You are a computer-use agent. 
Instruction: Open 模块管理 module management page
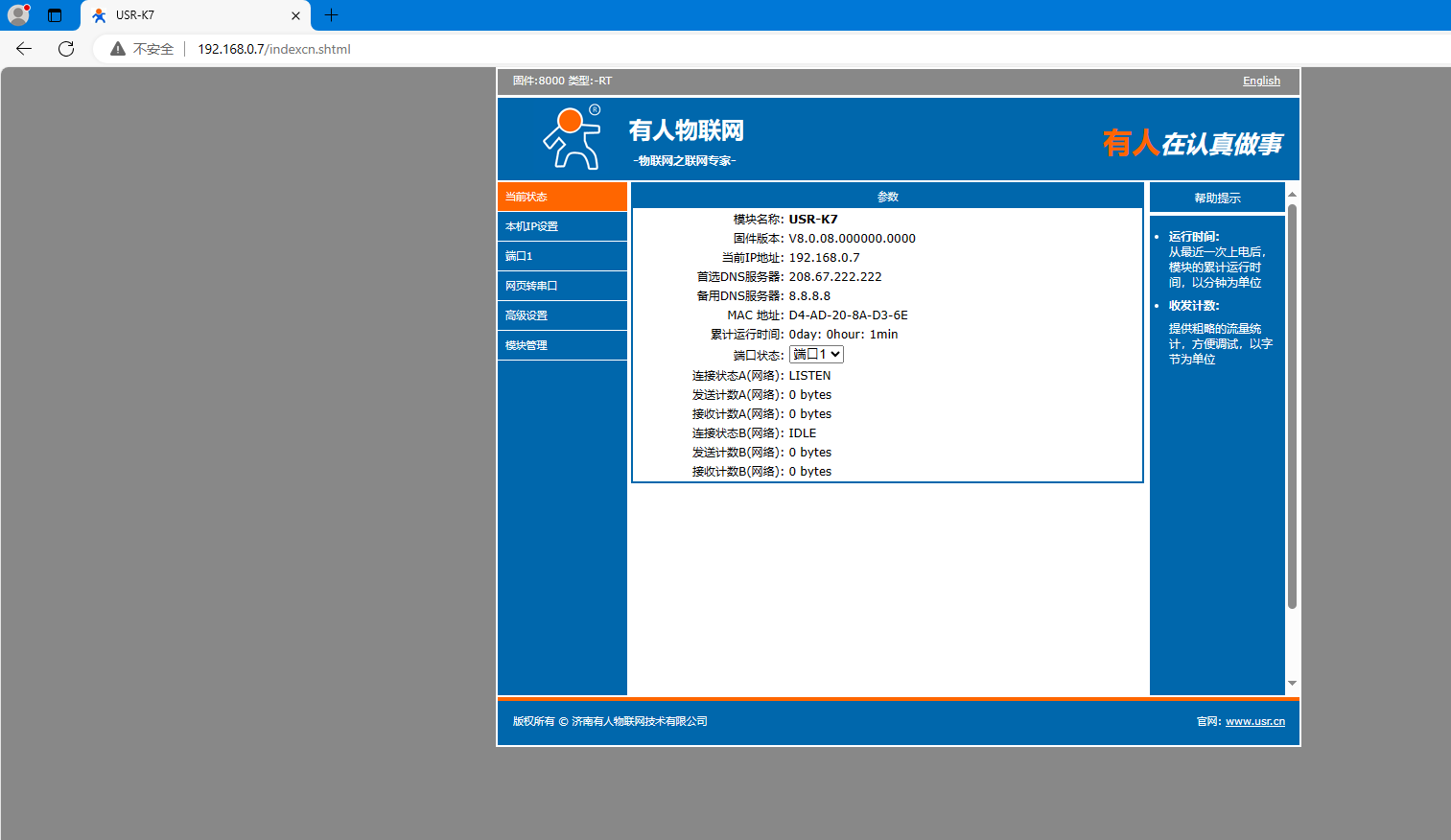tap(562, 345)
